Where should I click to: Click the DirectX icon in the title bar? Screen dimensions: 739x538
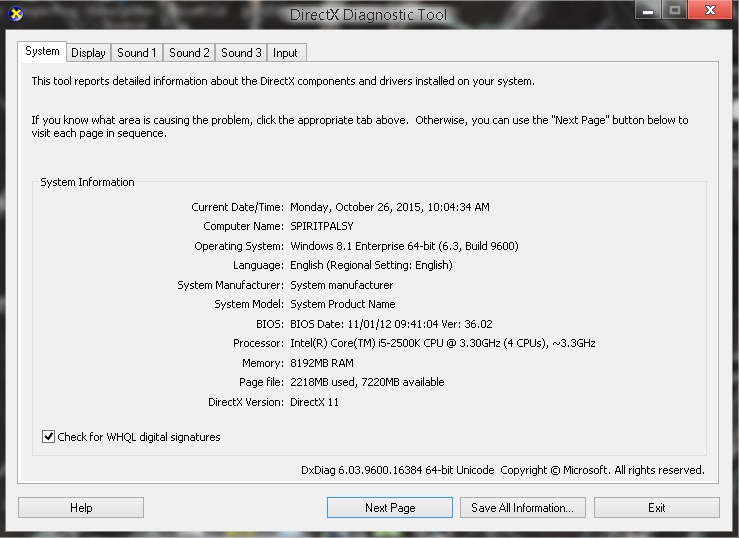coord(13,14)
